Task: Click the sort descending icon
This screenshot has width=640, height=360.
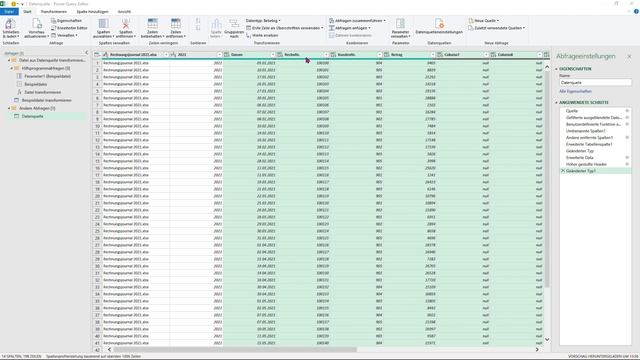Action: [198, 28]
